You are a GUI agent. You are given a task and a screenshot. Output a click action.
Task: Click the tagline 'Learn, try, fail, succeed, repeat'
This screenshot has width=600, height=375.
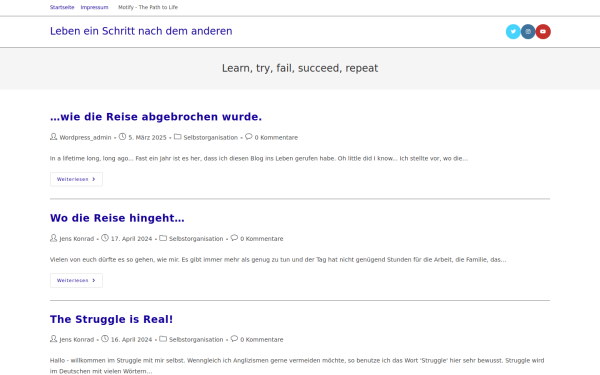tap(300, 68)
